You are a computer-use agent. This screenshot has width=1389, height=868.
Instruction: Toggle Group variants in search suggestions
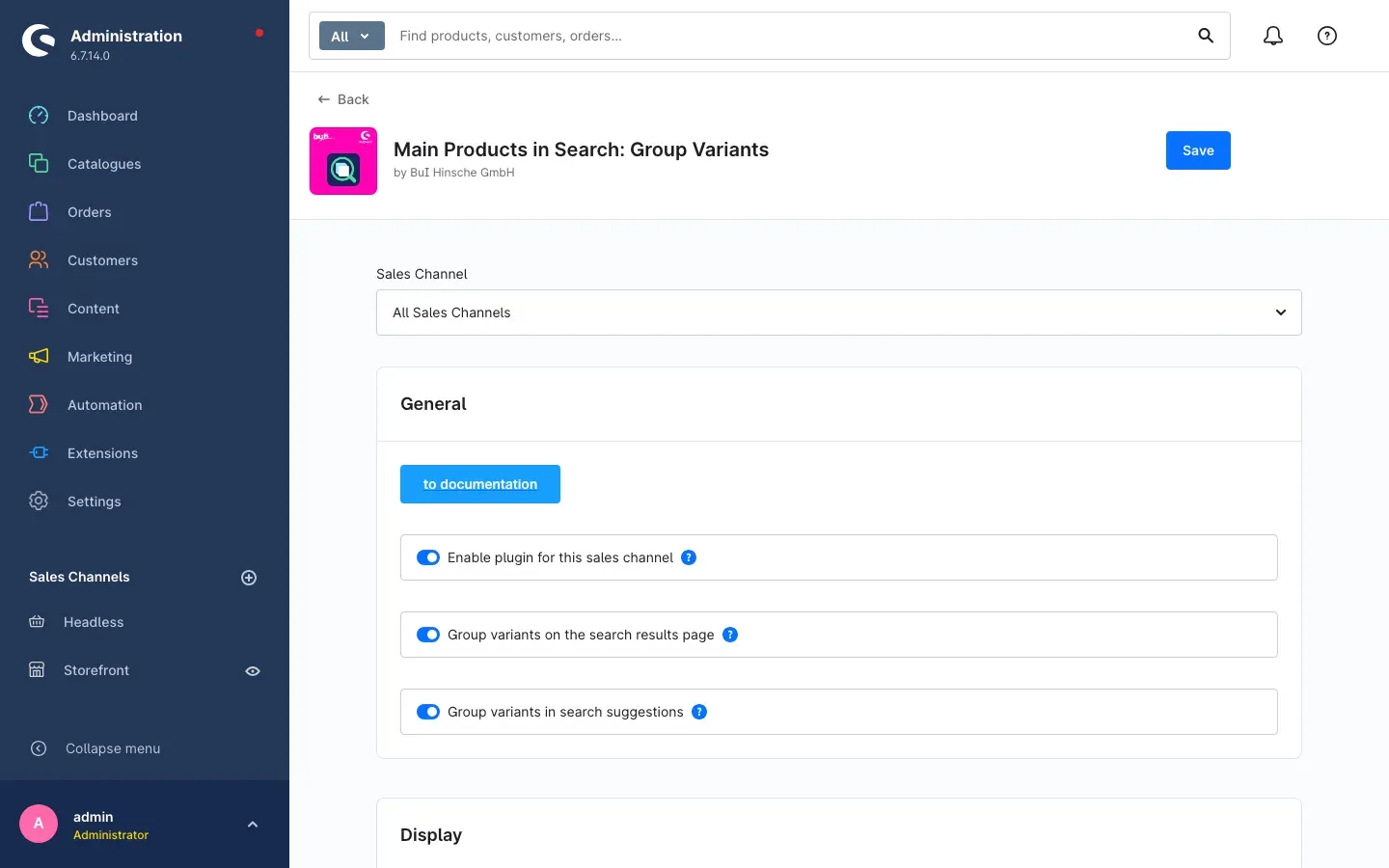(x=428, y=712)
